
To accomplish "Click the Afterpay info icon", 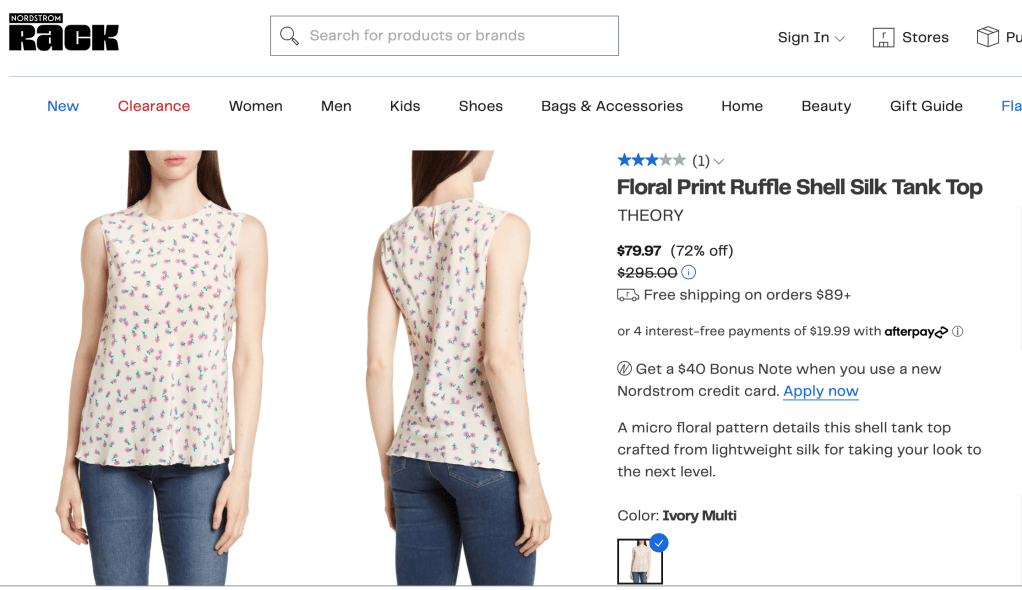I will (x=957, y=331).
